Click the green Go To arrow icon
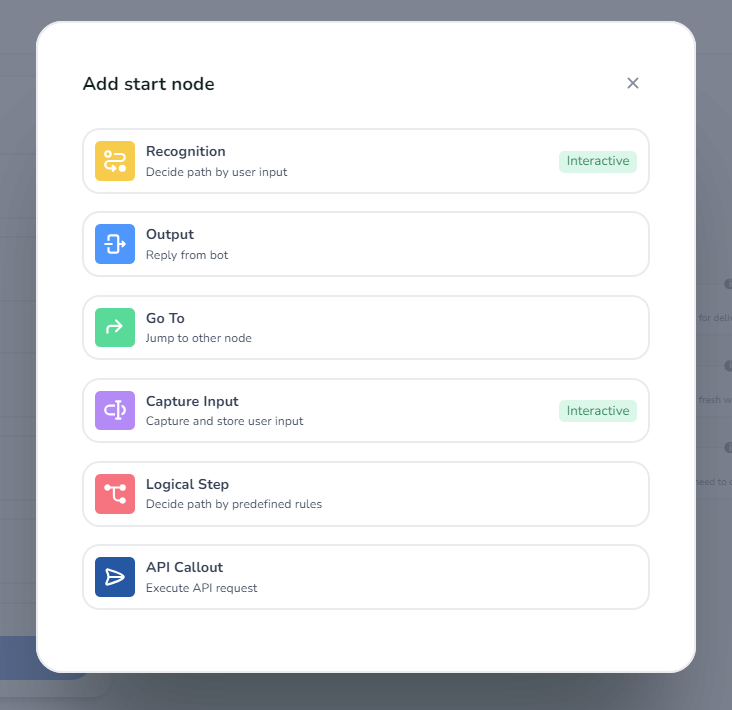This screenshot has width=732, height=710. (115, 327)
